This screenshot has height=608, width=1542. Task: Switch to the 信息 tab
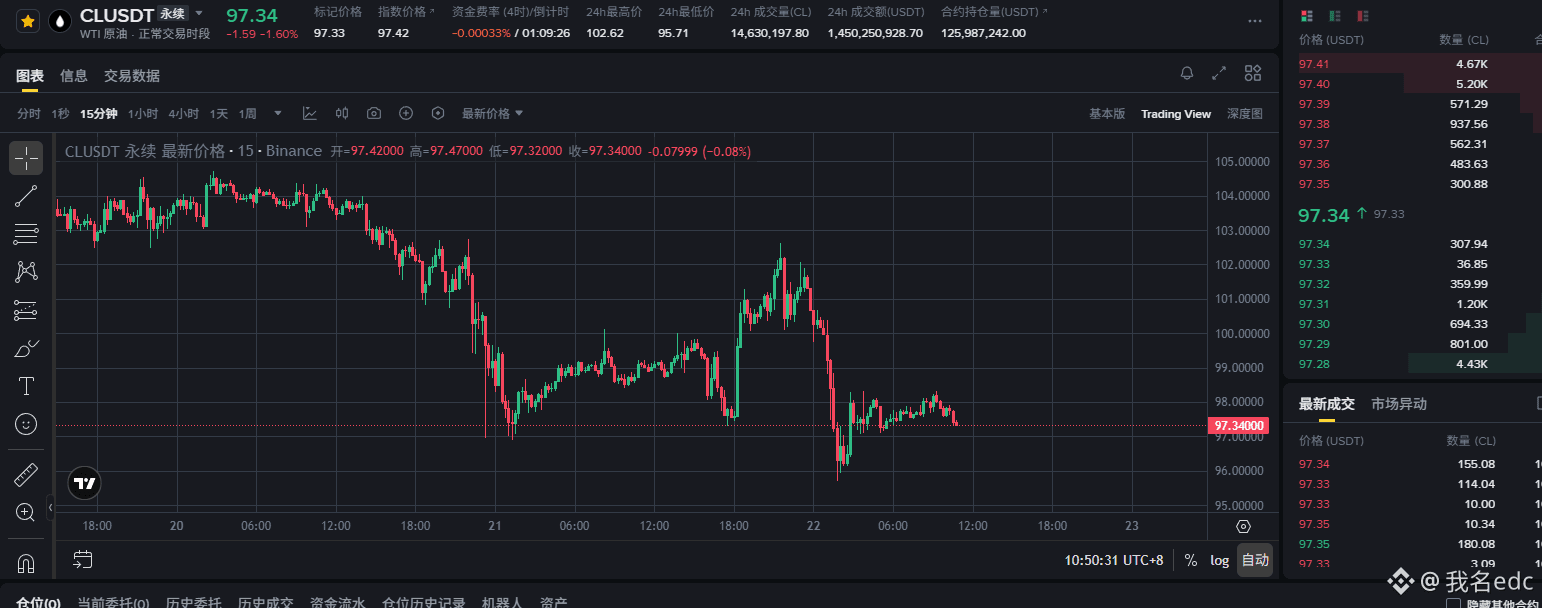click(74, 76)
